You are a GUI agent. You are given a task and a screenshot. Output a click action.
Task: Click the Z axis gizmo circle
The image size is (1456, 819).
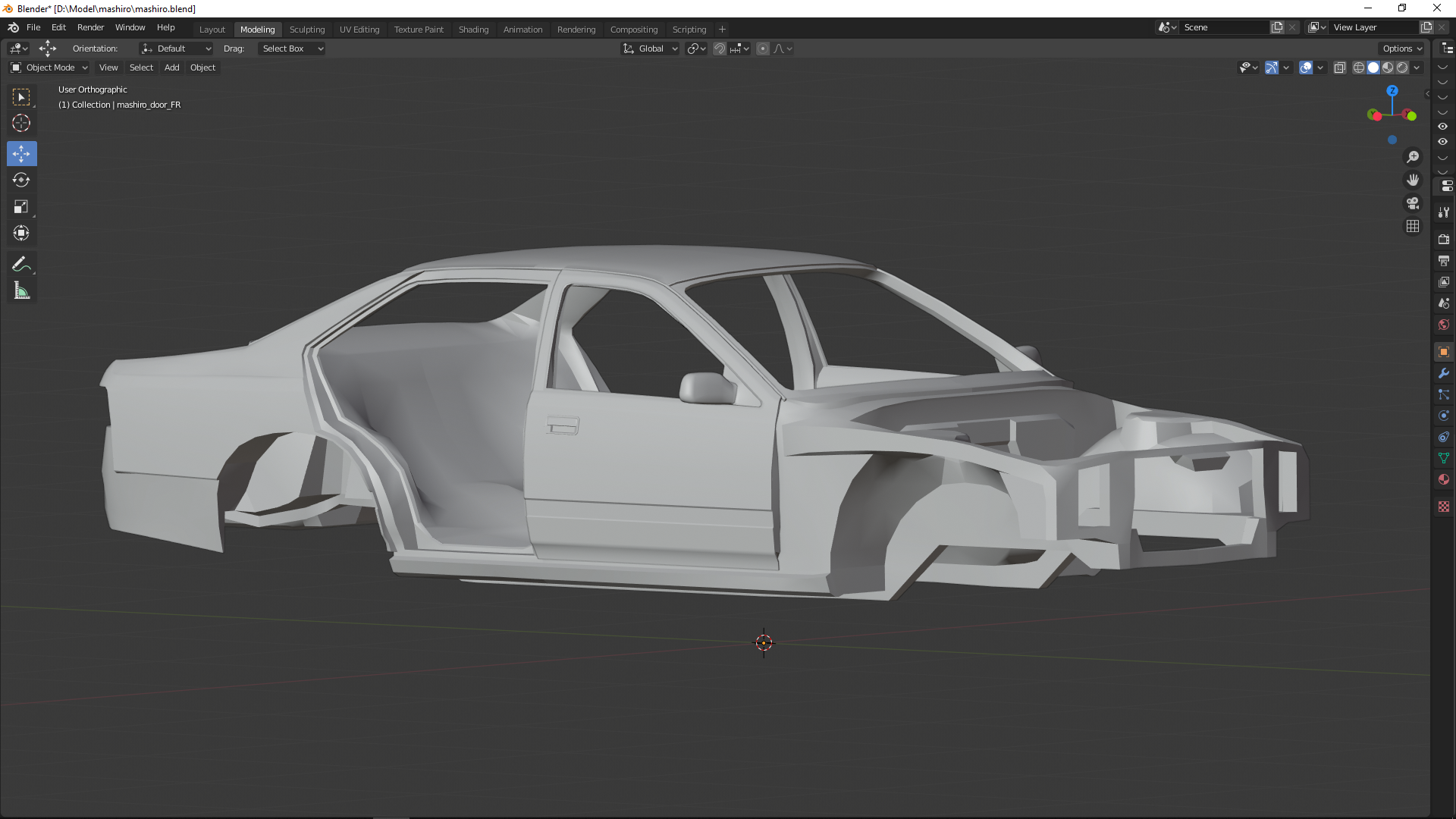coord(1392,90)
